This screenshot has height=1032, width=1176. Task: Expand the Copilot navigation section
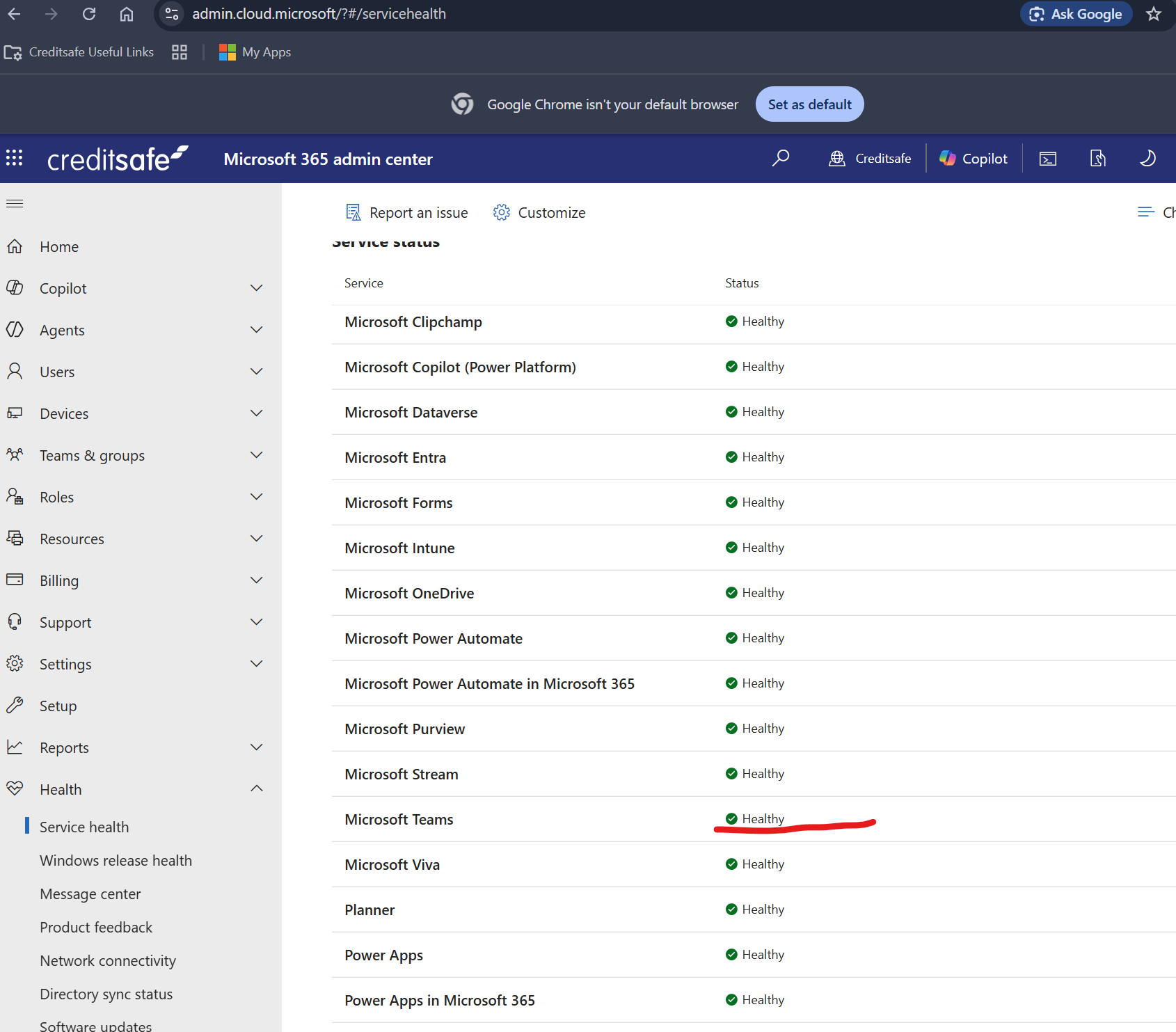(257, 288)
